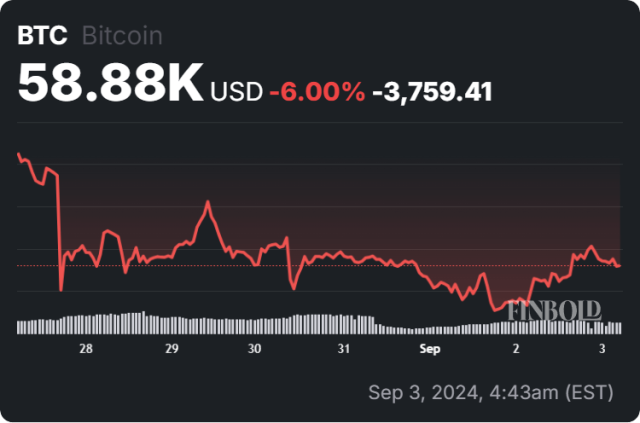The image size is (640, 423).
Task: Select the Bitcoin name label
Action: pos(121,35)
